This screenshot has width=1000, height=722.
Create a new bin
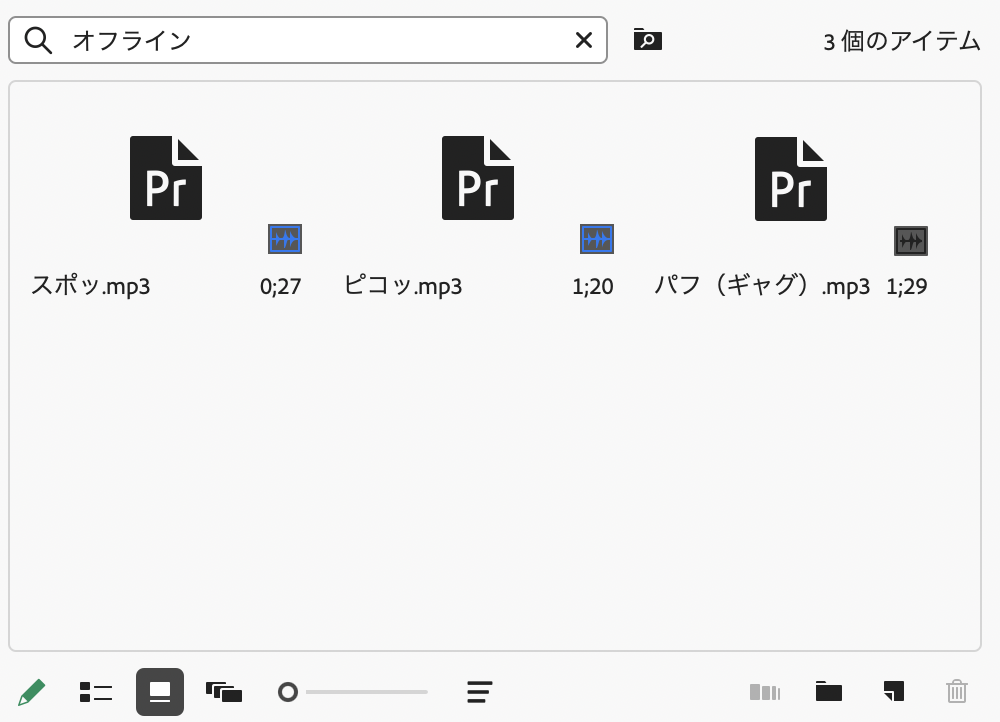tap(828, 691)
